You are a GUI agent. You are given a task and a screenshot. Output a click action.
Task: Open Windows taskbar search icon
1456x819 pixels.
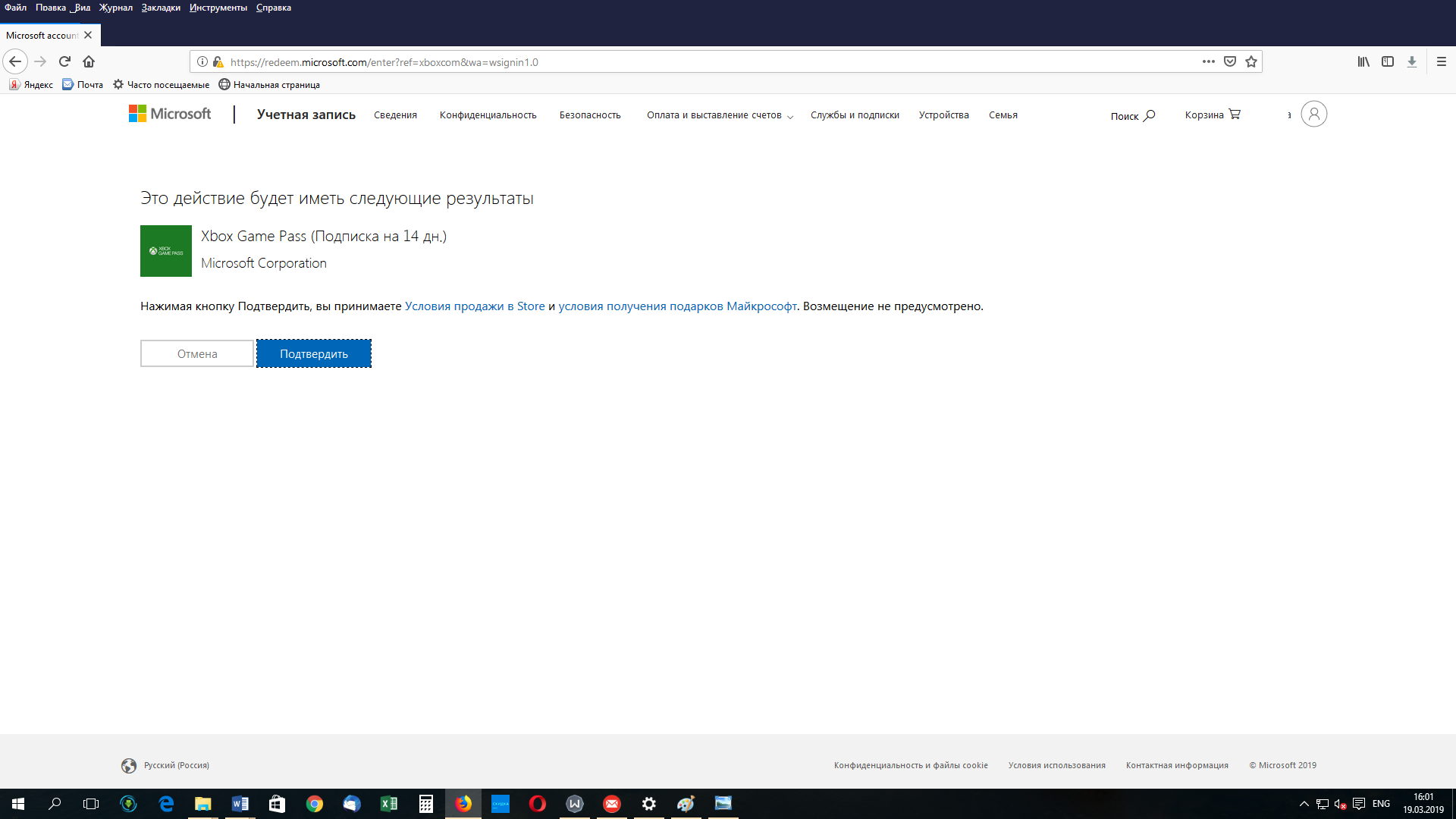pyautogui.click(x=55, y=804)
